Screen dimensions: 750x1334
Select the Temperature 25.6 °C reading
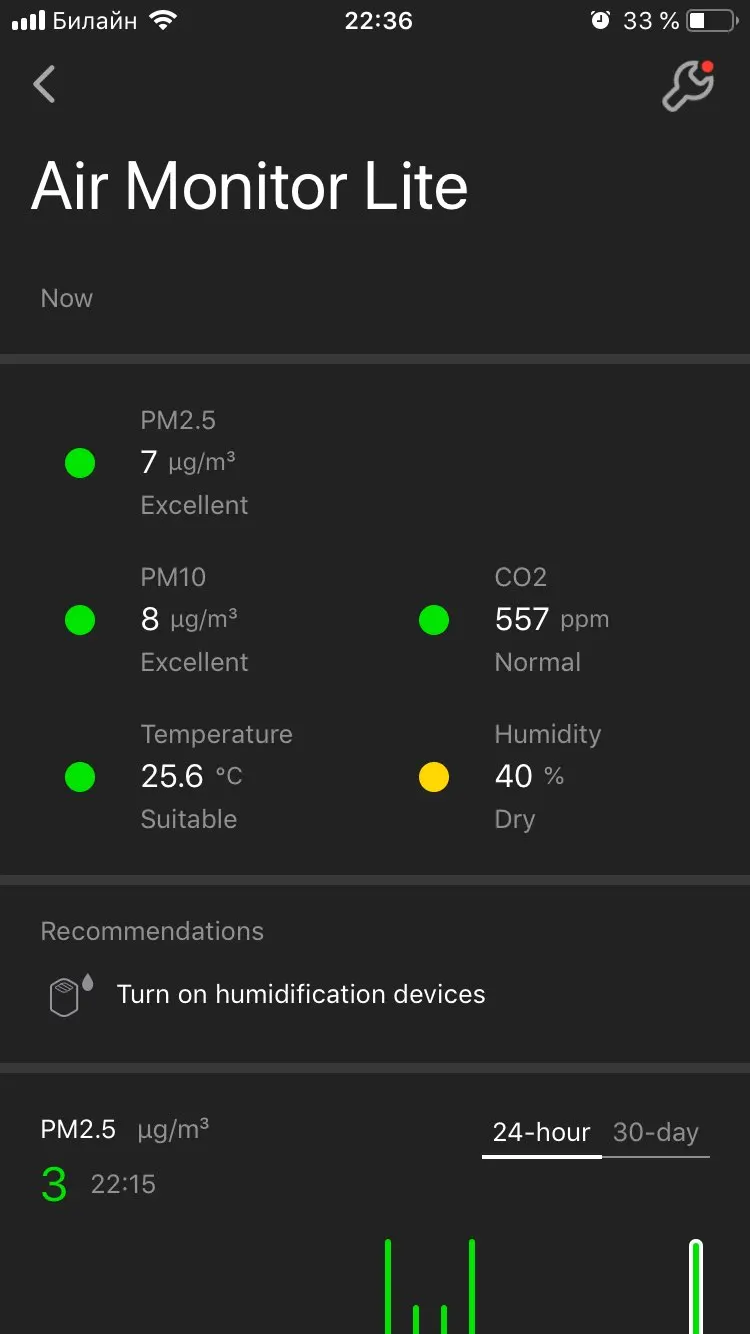192,777
